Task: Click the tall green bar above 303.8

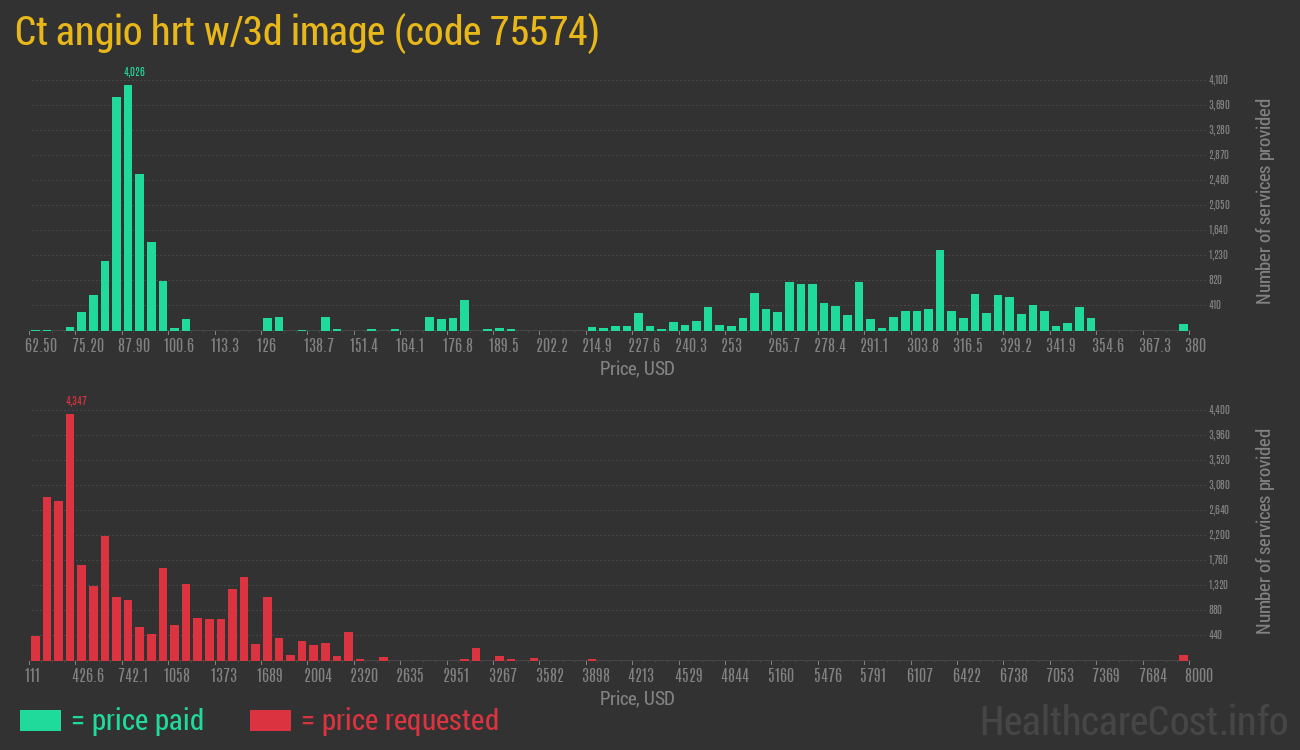Action: (940, 290)
